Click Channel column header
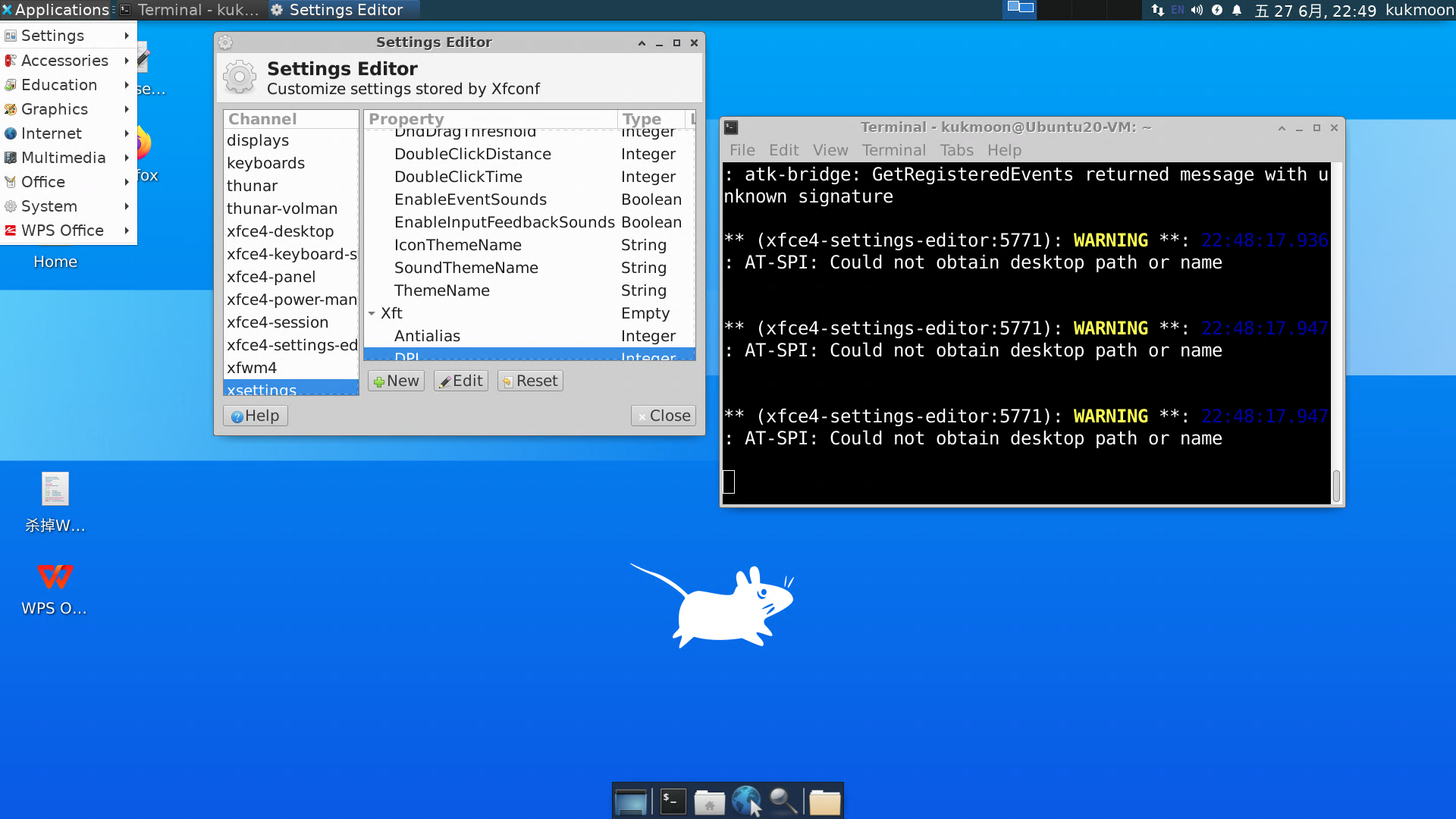Image resolution: width=1456 pixels, height=819 pixels. [x=291, y=119]
